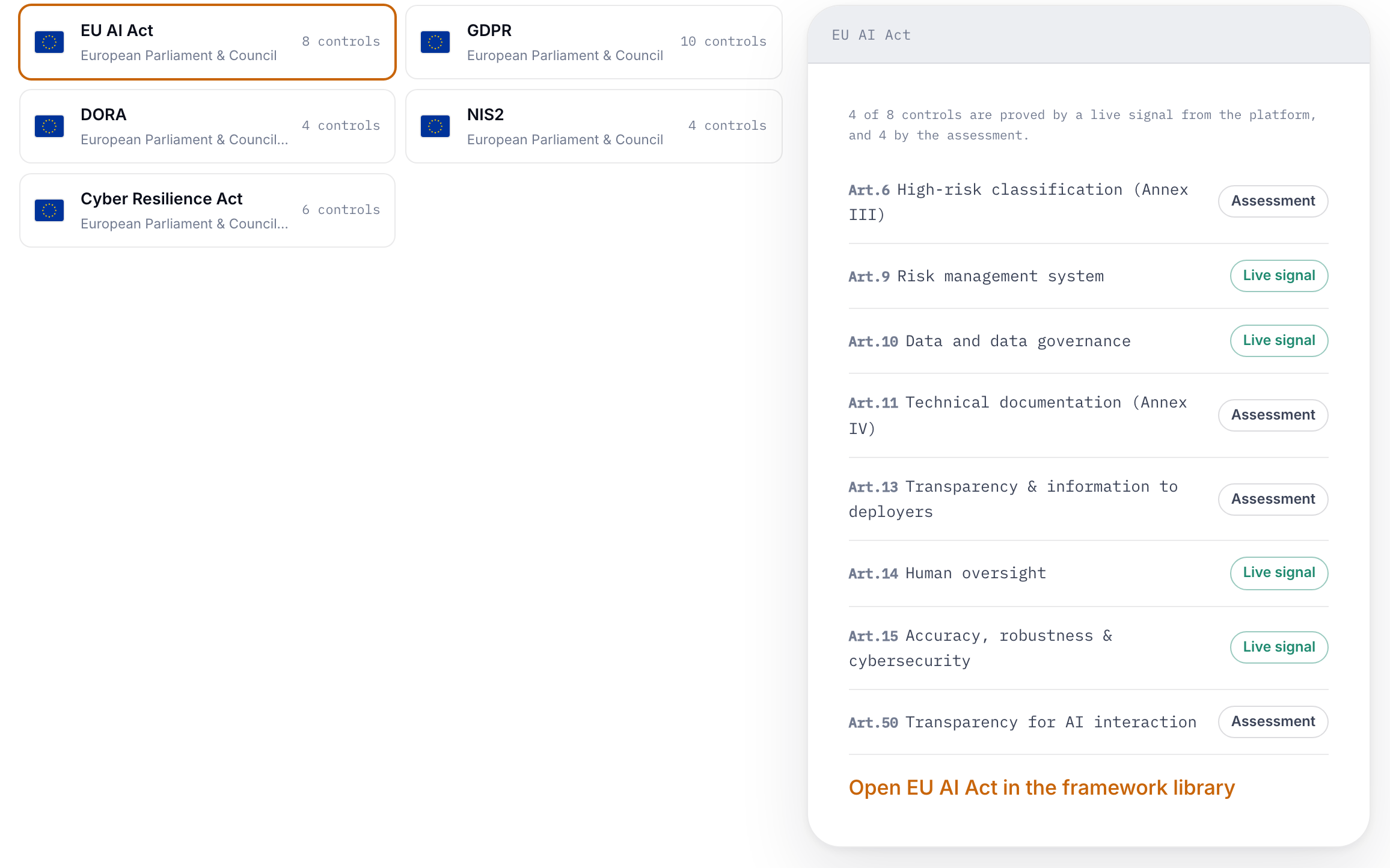
Task: Click Assessment badge for Art.50 Transparency
Action: coord(1273,721)
